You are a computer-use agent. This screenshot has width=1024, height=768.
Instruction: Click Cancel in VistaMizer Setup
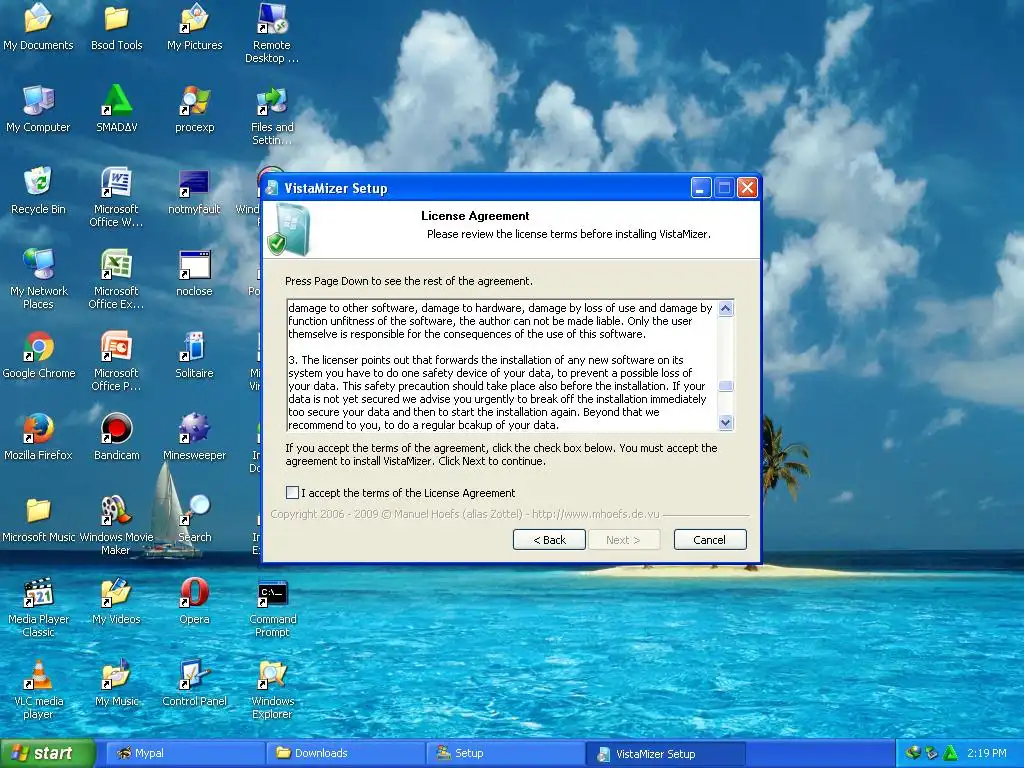pyautogui.click(x=709, y=539)
